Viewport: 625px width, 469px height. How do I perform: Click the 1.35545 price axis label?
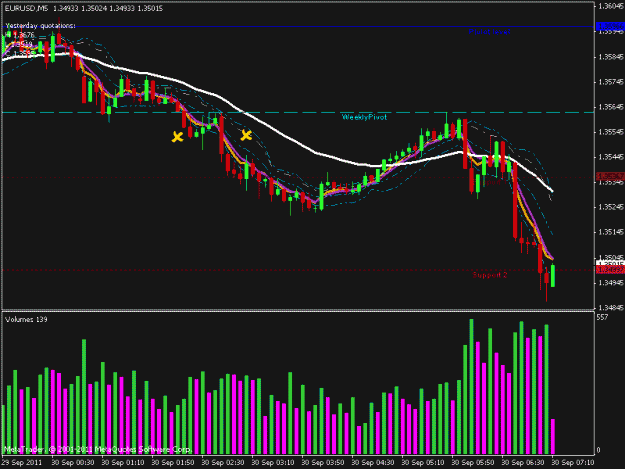pos(611,132)
